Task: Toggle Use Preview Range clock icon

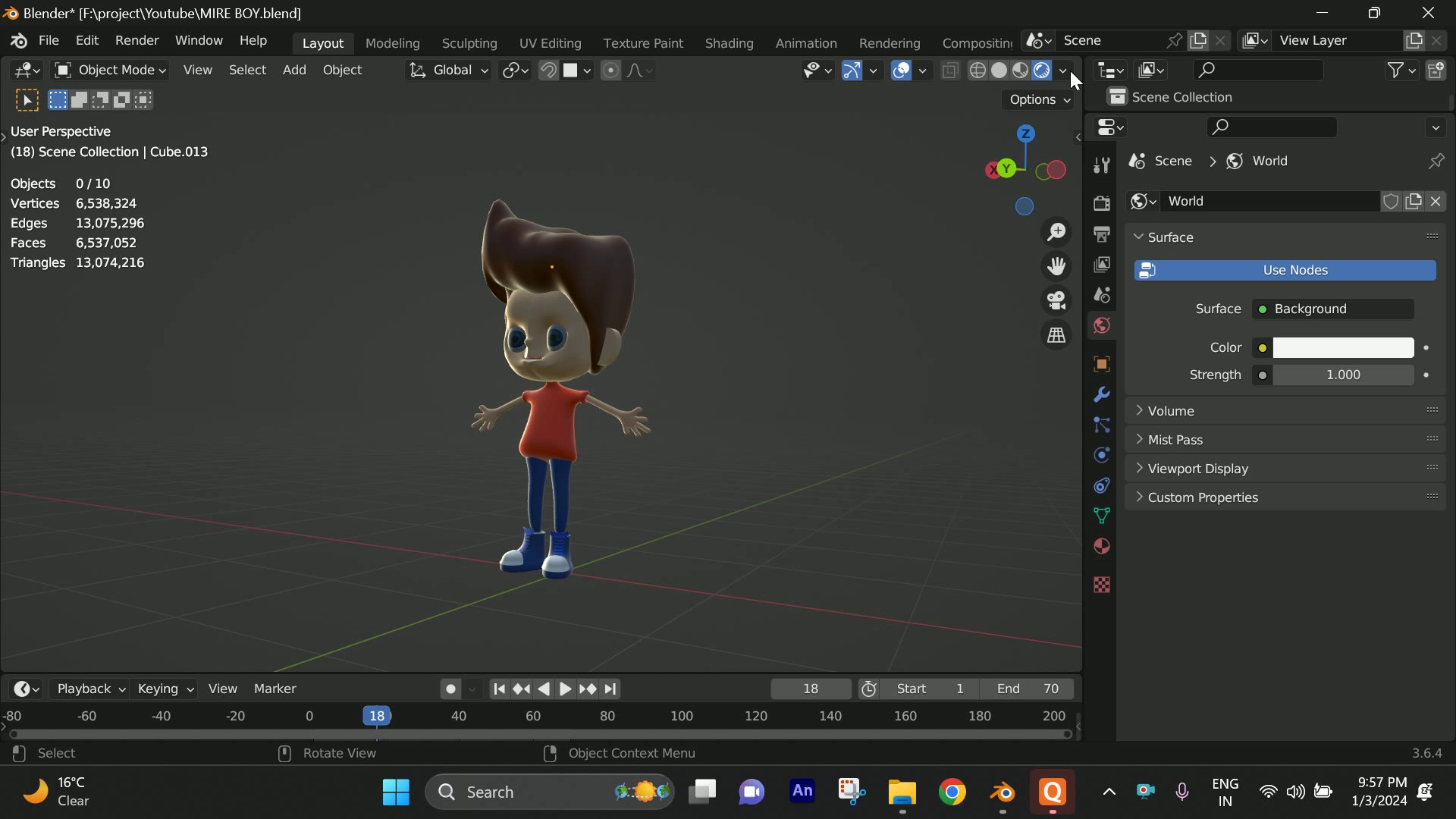Action: tap(869, 689)
